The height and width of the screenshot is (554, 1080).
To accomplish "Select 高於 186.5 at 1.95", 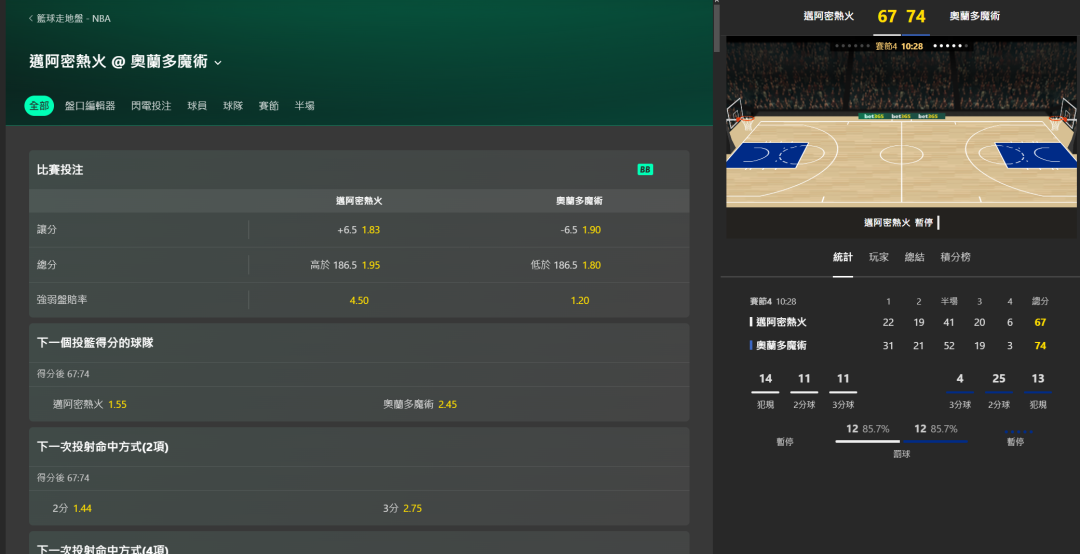I will tap(359, 265).
